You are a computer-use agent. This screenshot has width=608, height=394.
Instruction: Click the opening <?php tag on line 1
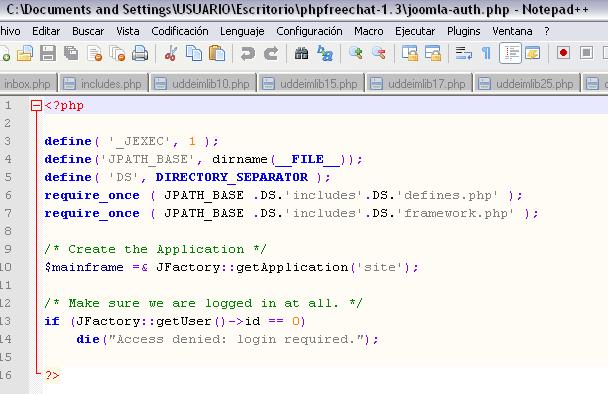click(x=64, y=105)
